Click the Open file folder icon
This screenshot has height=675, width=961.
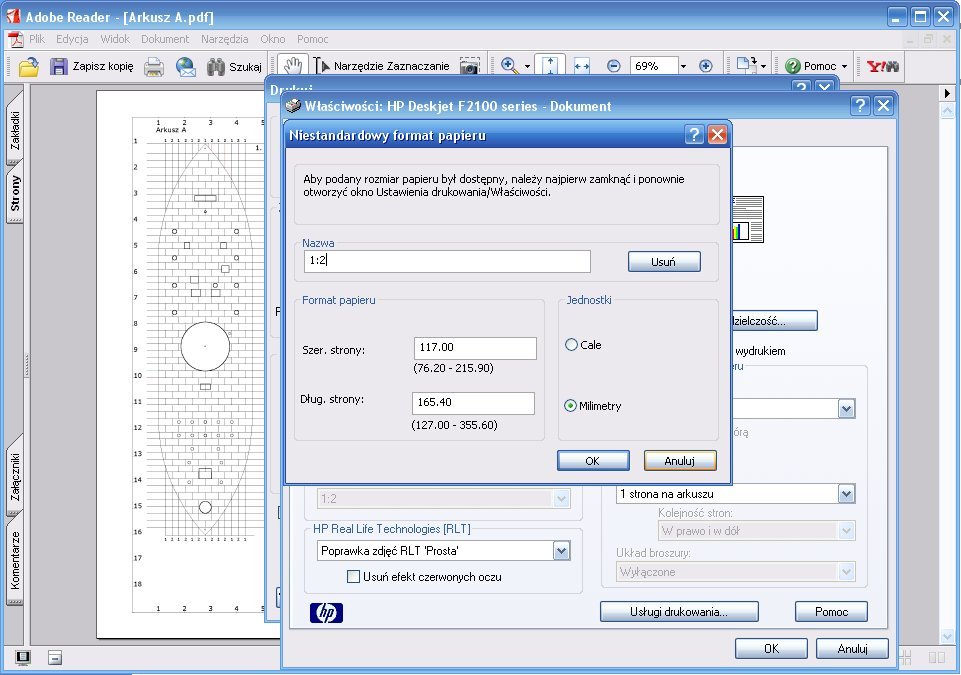tap(29, 67)
